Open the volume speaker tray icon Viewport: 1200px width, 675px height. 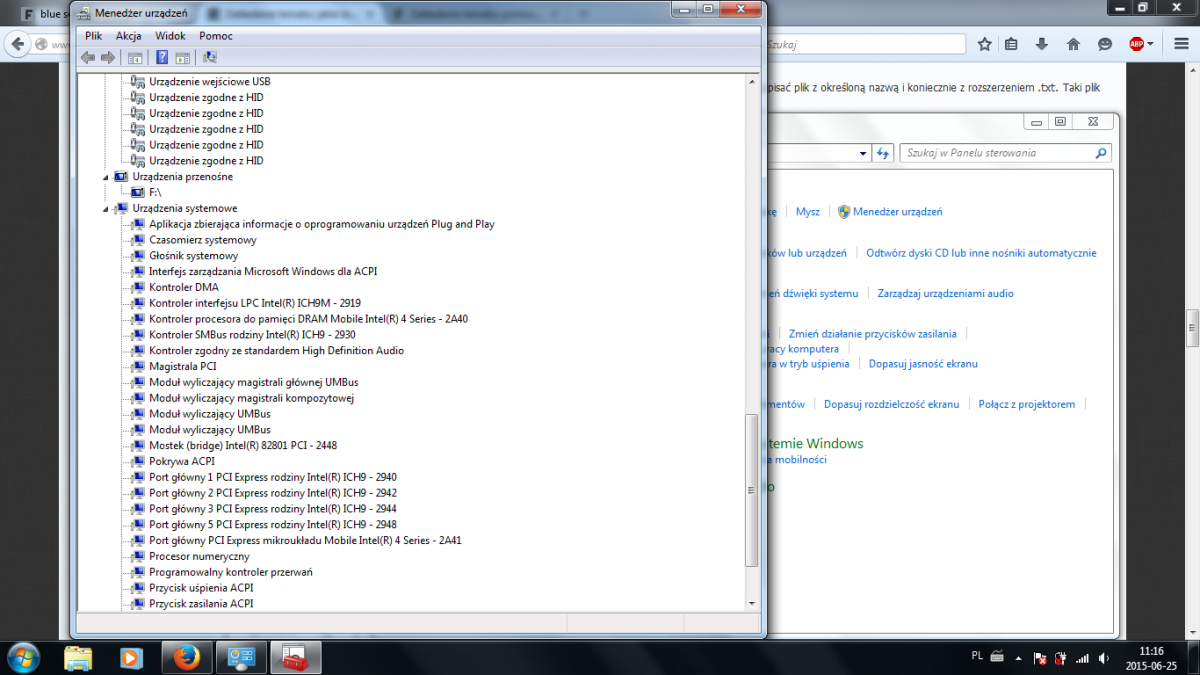point(1103,660)
